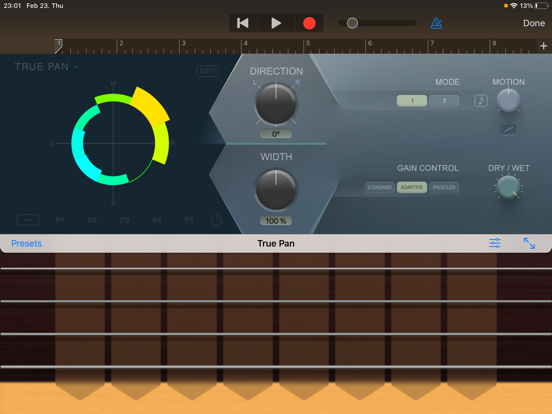Open the three-dots preset menu
This screenshot has width=552, height=414.
(x=28, y=220)
